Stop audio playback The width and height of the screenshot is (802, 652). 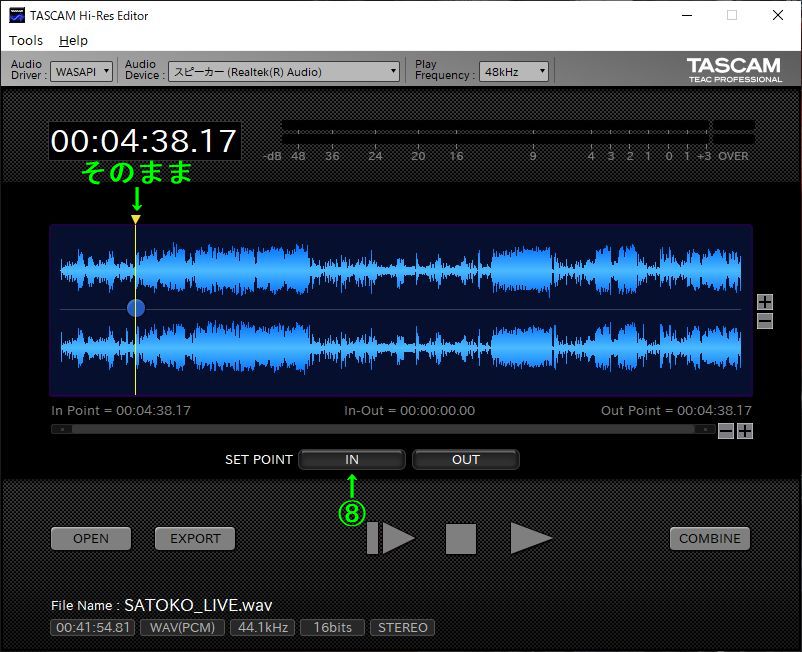461,538
